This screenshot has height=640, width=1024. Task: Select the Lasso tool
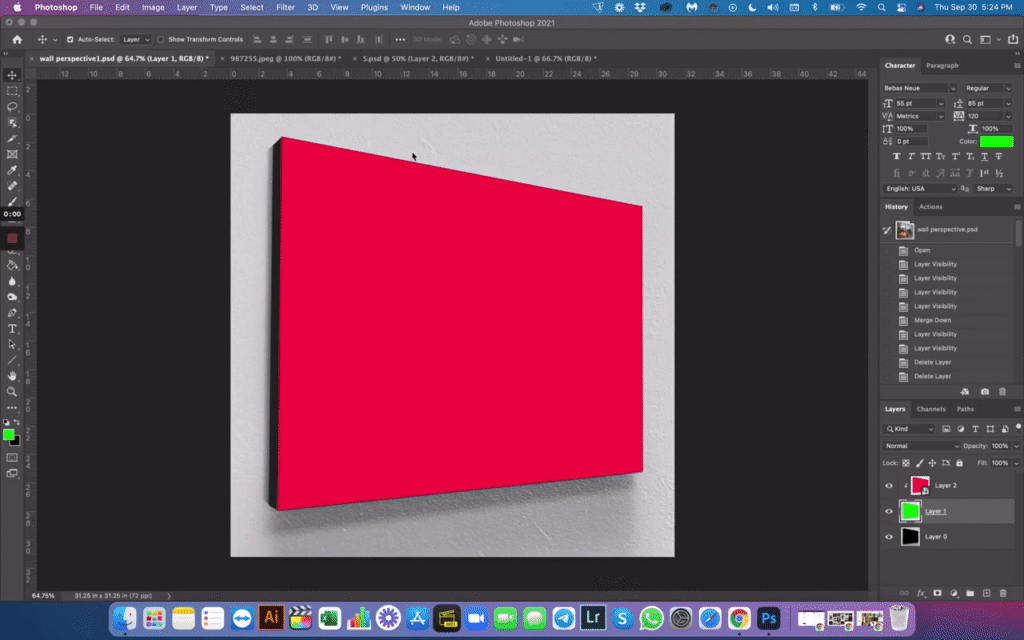pos(12,106)
